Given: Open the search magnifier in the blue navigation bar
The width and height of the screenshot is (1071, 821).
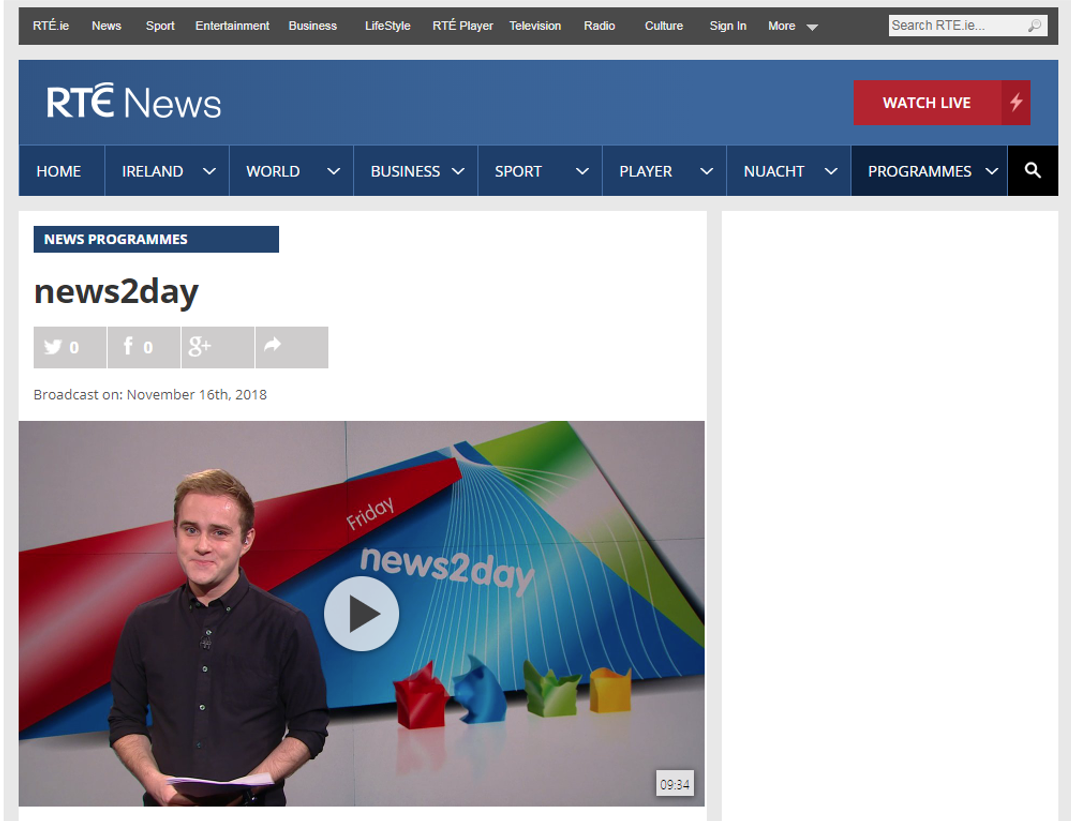Looking at the screenshot, I should click(x=1032, y=171).
